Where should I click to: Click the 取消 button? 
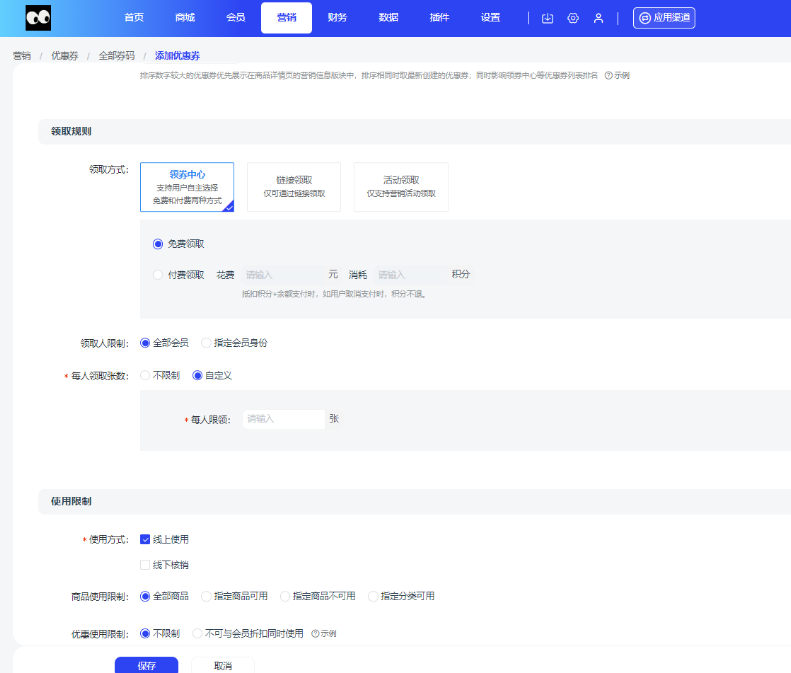[x=222, y=665]
